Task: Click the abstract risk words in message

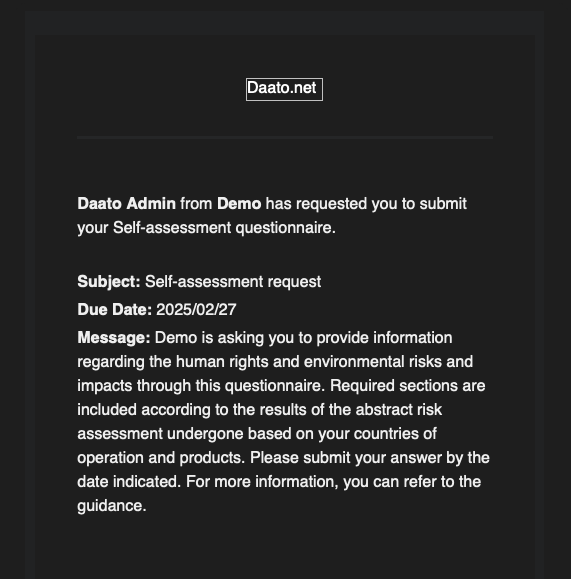Action: point(399,410)
